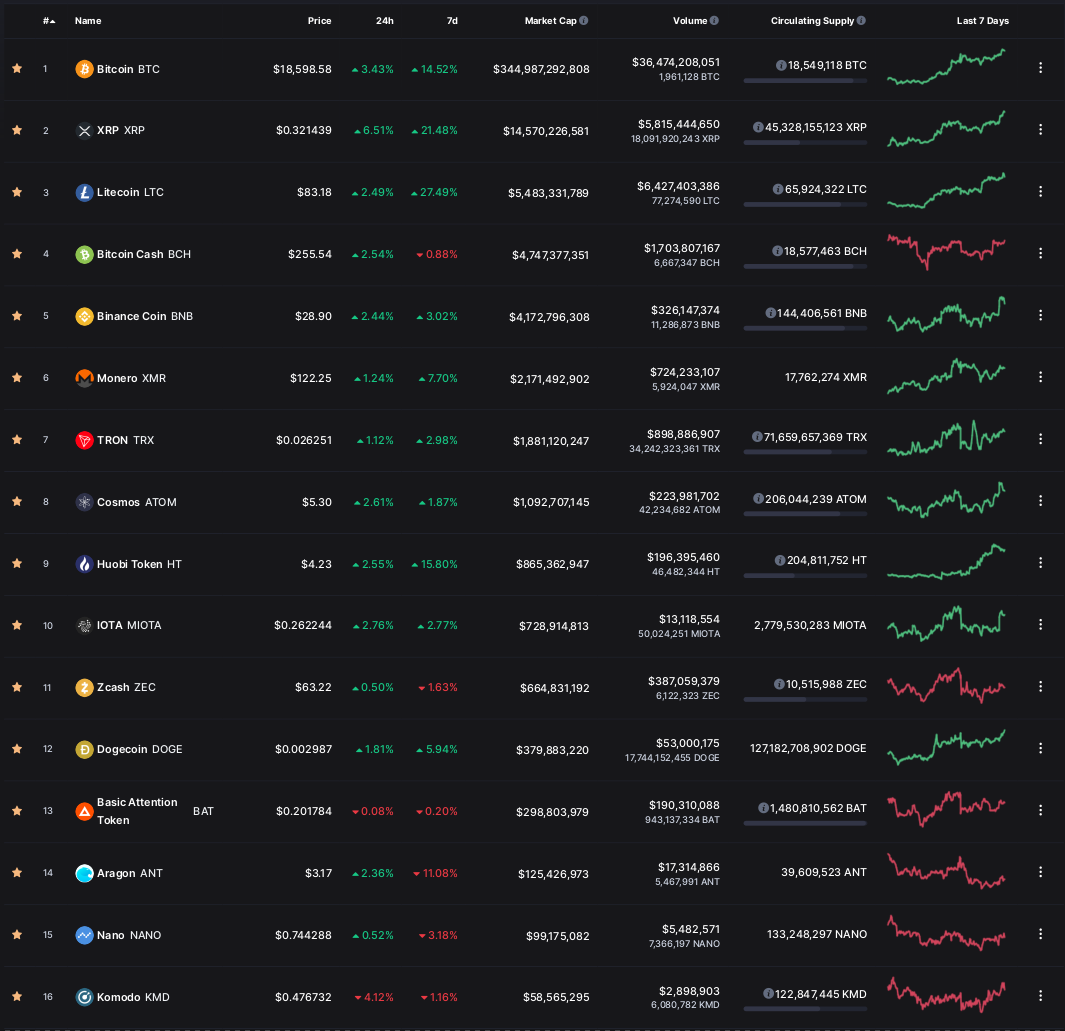
Task: Toggle the favorite star for Komodo
Action: click(x=17, y=997)
